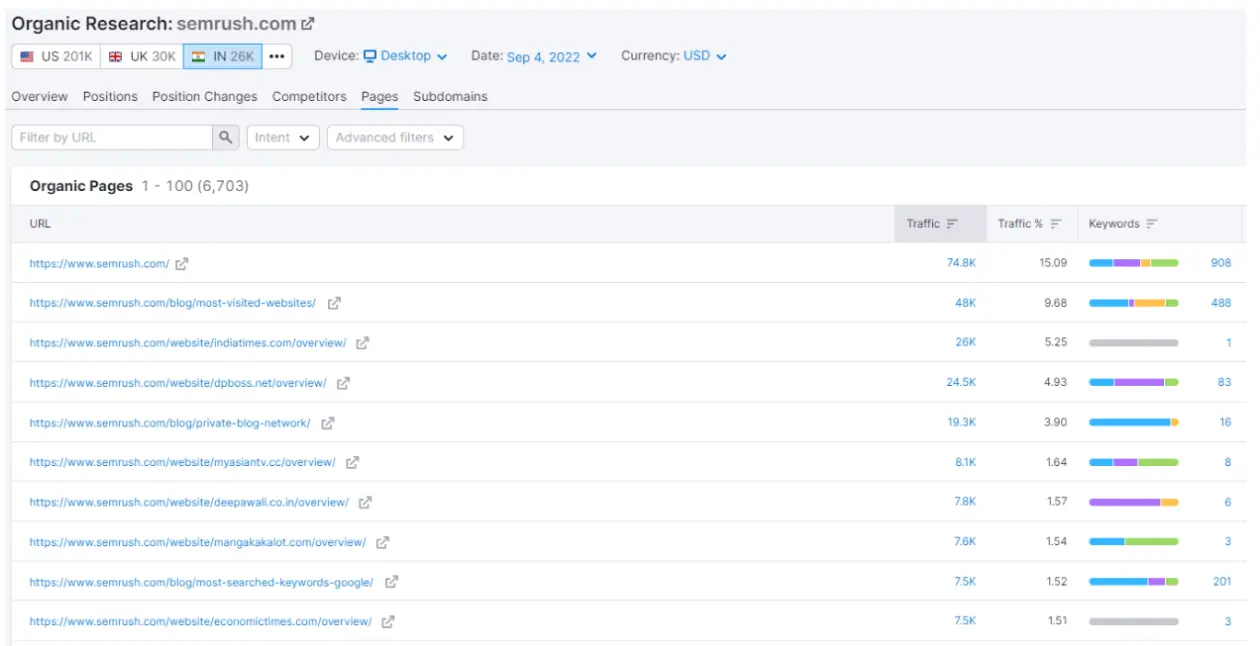Sort by the Traffic column sort icon
Image resolution: width=1260 pixels, height=646 pixels.
coord(952,224)
